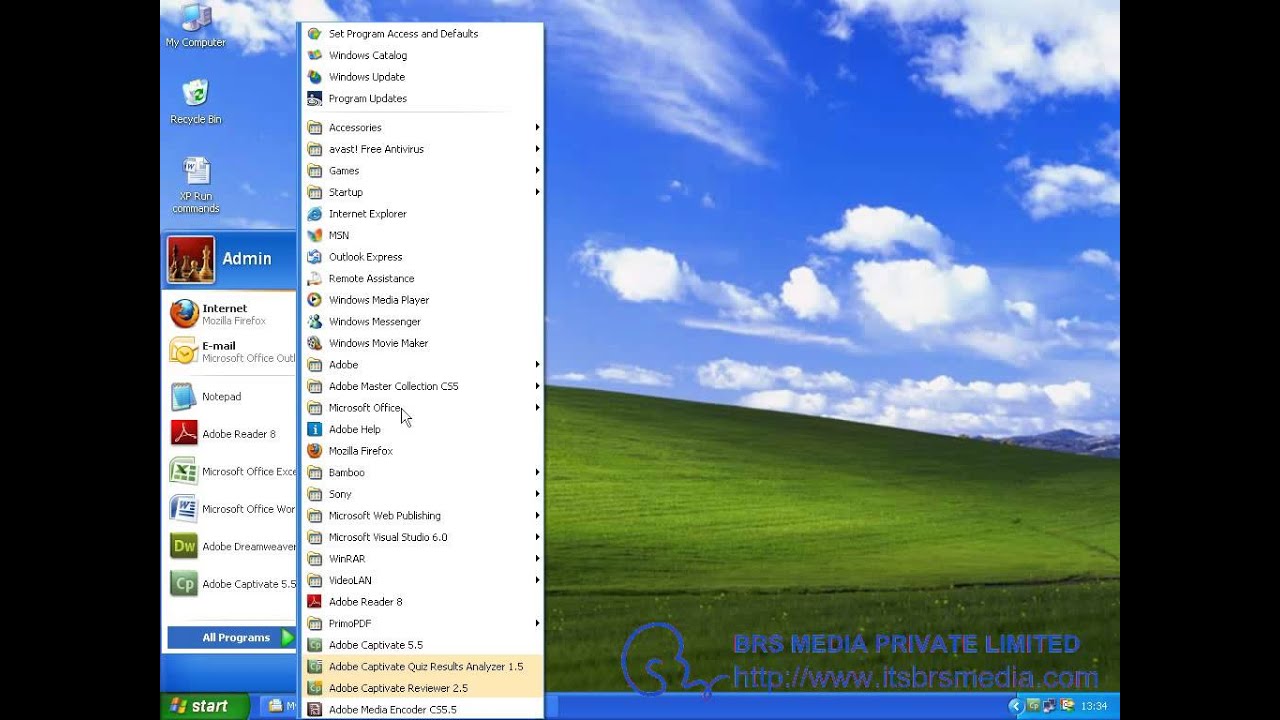Open Microsoft Web Publishing folder
Image resolution: width=1280 pixels, height=720 pixels.
coord(422,515)
